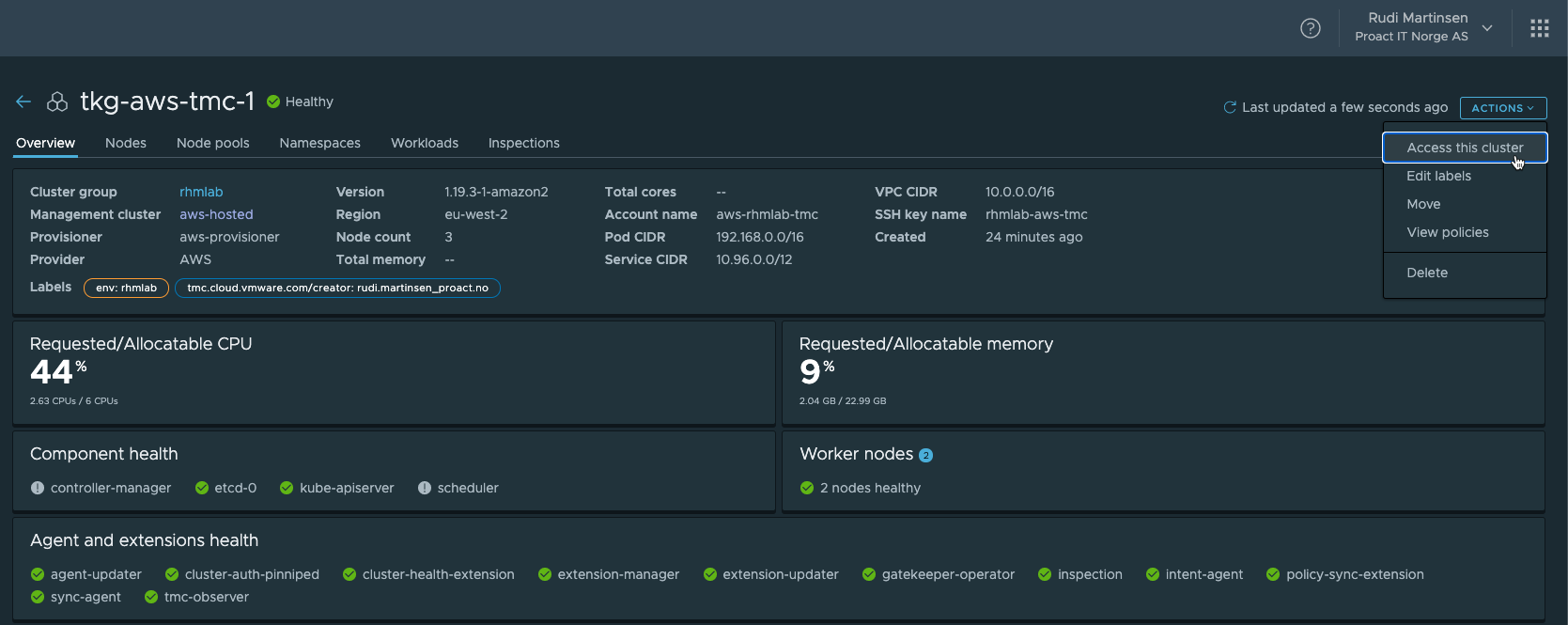Go back using the left arrow icon
This screenshot has height=625, width=1568.
[x=23, y=102]
